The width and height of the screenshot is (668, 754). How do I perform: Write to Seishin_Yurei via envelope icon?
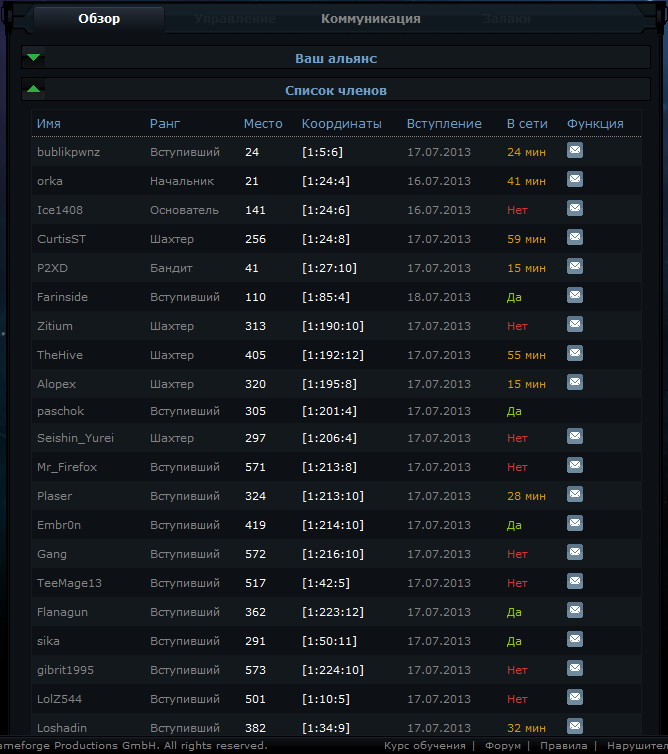tap(575, 436)
